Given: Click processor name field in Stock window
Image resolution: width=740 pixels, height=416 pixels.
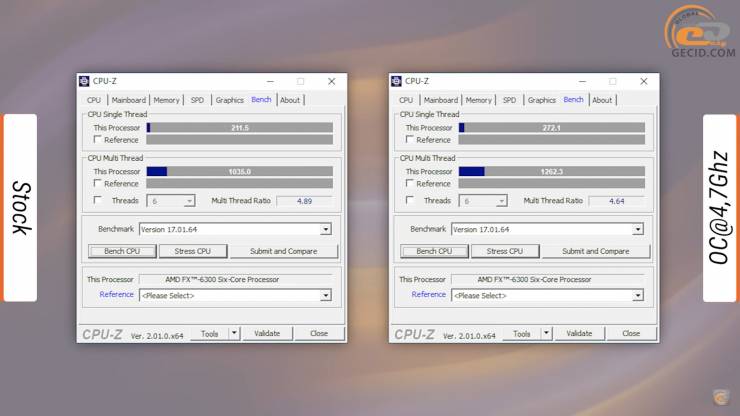Looking at the screenshot, I should click(235, 280).
